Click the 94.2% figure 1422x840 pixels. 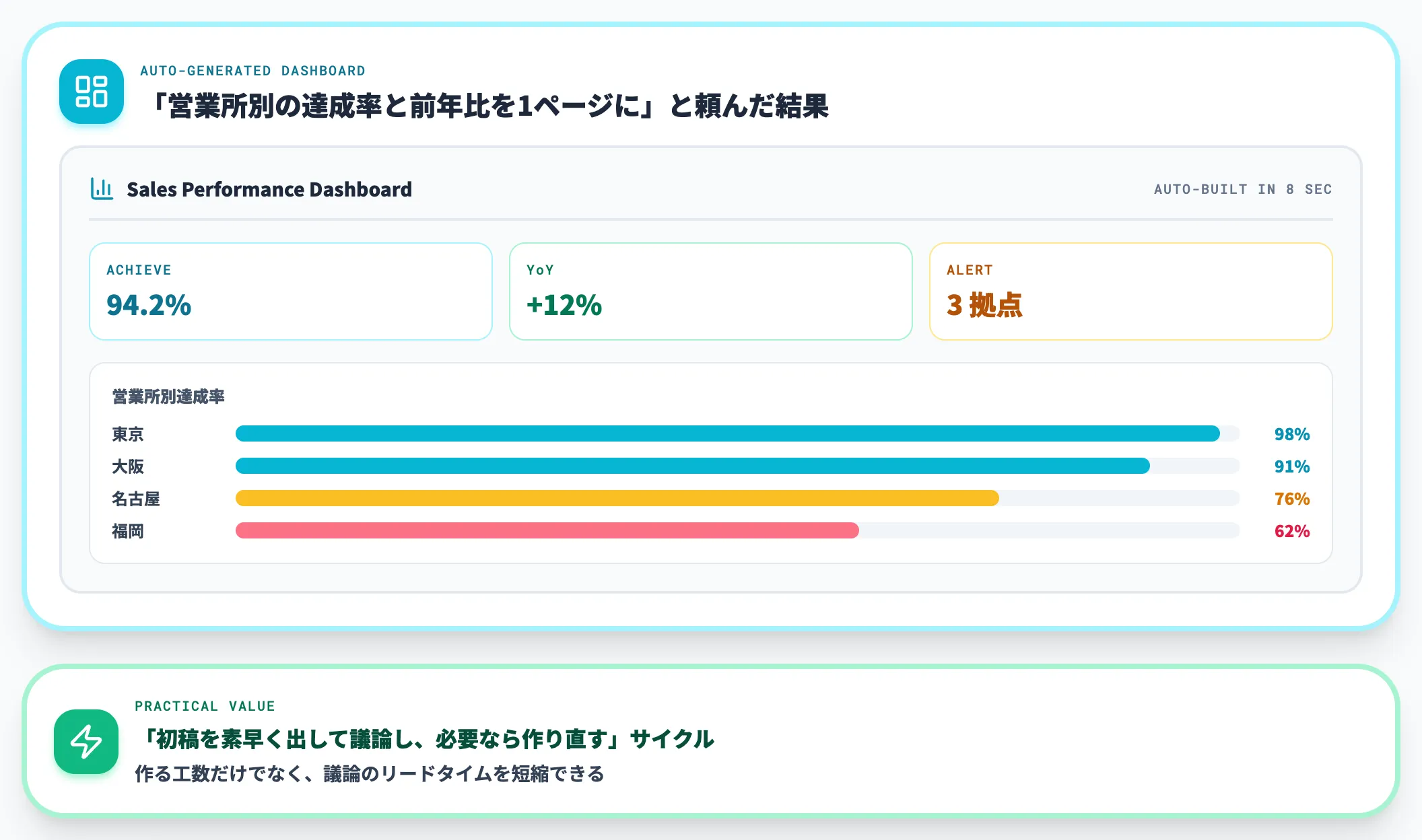coord(149,305)
